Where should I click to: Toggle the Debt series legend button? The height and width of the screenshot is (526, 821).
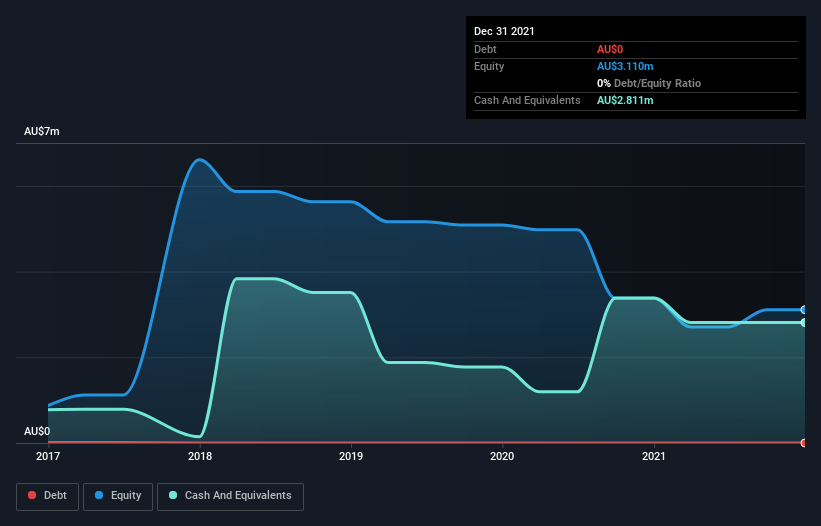pos(47,496)
